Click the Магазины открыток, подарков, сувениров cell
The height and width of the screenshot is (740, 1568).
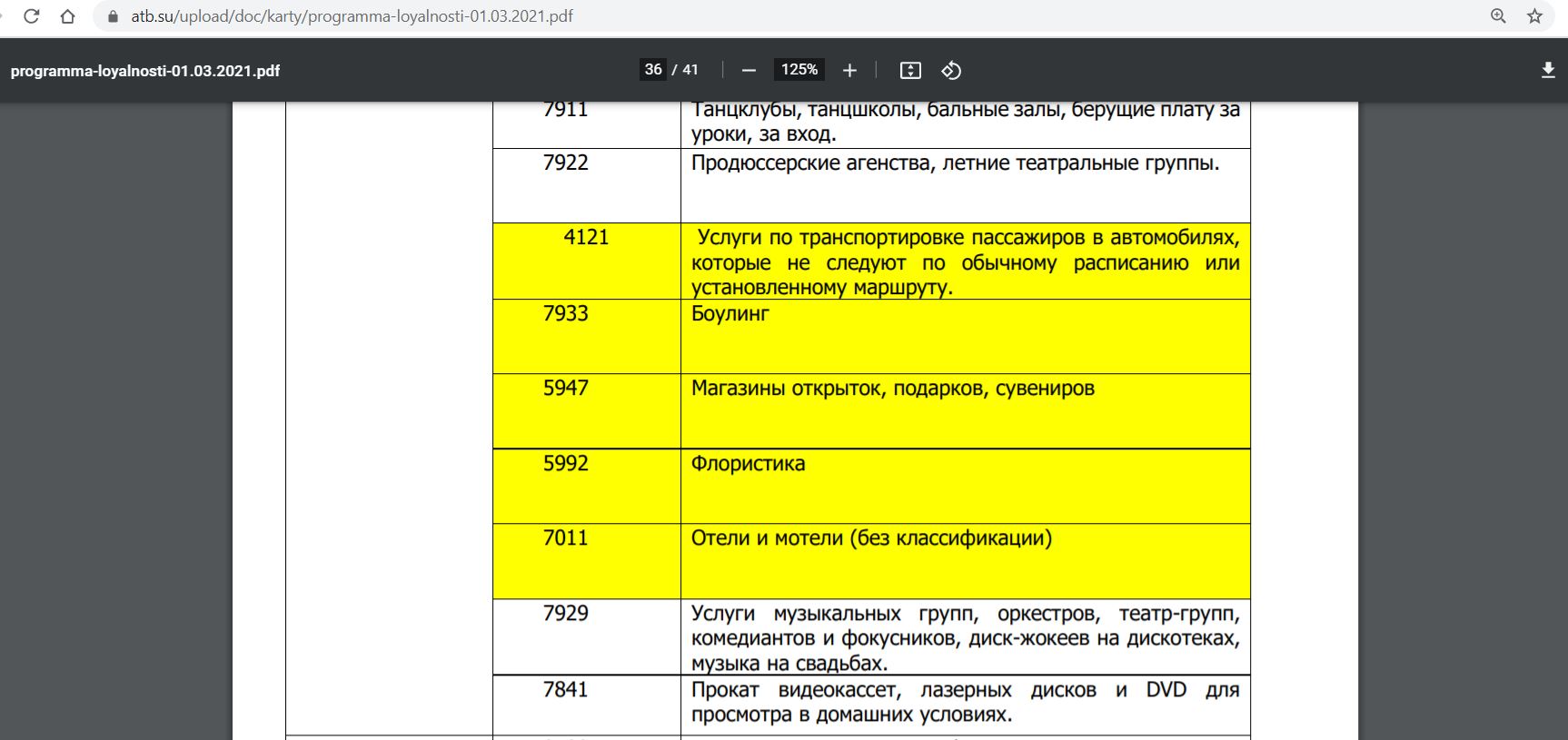pos(966,411)
